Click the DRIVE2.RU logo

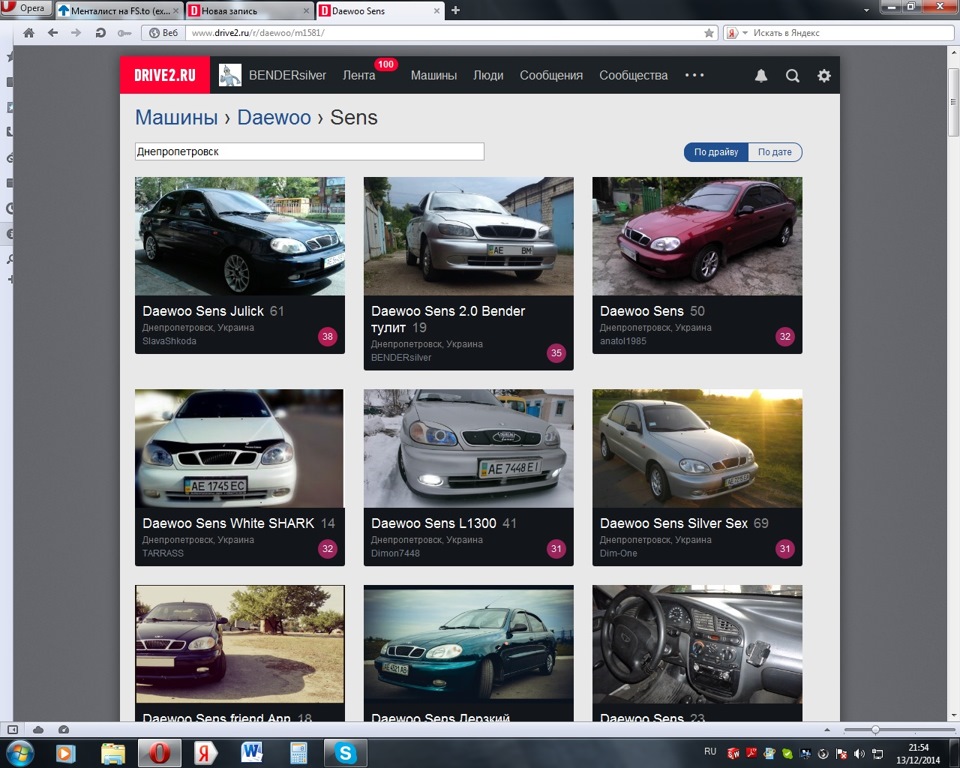165,75
